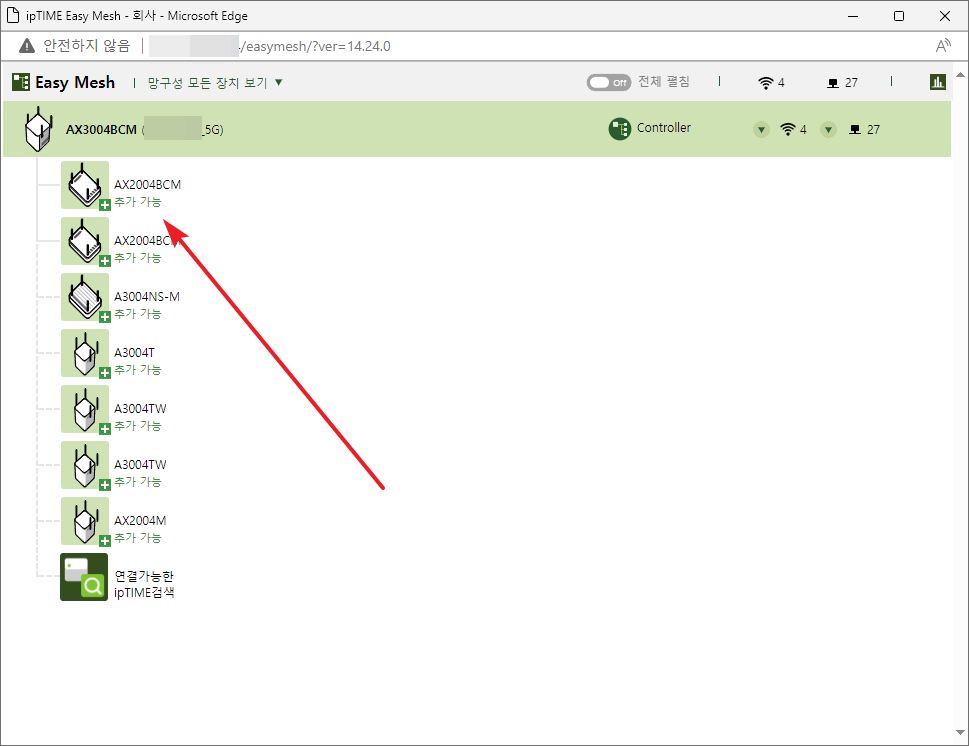Select the A3004TW device icon just above AX2004M
969x746 pixels.
pos(85,465)
